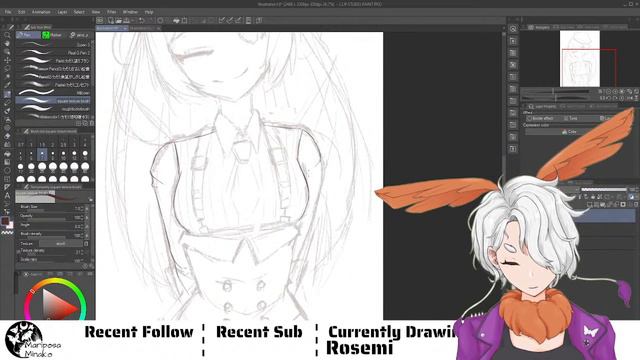Select the transparent color swatch

pos(7,232)
